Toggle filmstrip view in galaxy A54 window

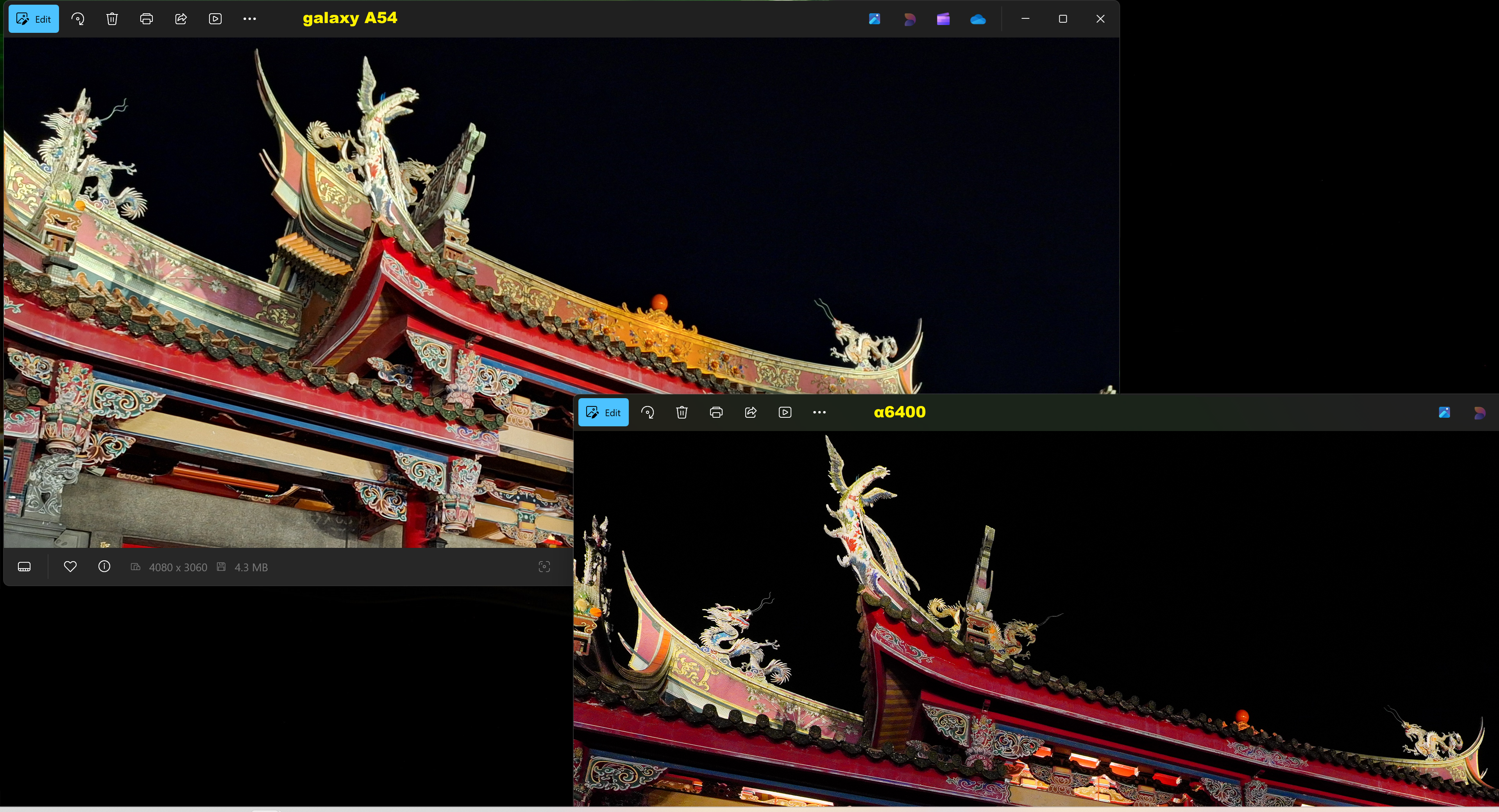pos(25,567)
